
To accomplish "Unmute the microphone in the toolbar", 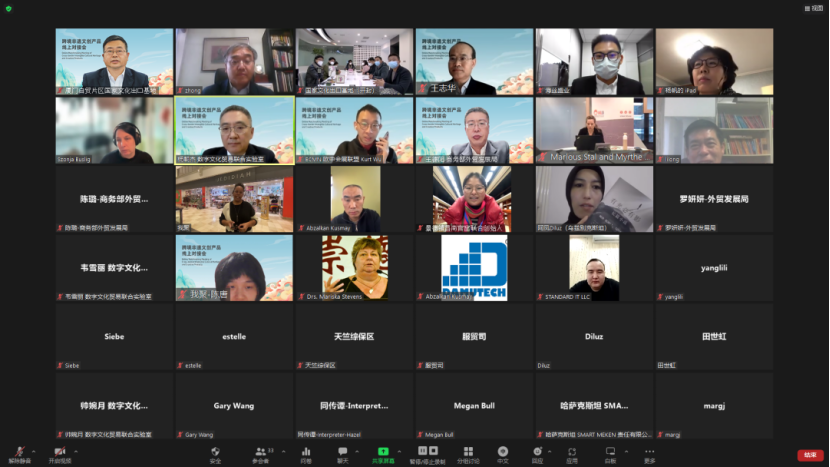I will pos(17,454).
